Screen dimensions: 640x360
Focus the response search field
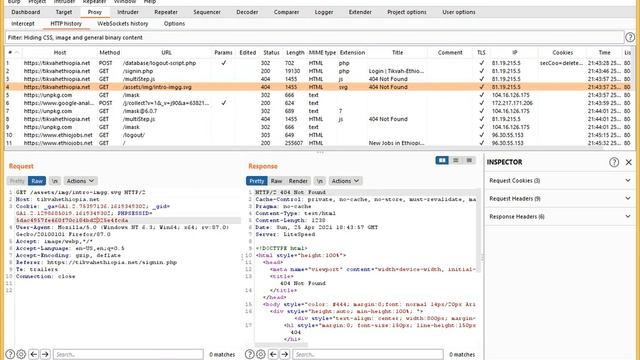click(x=368, y=354)
